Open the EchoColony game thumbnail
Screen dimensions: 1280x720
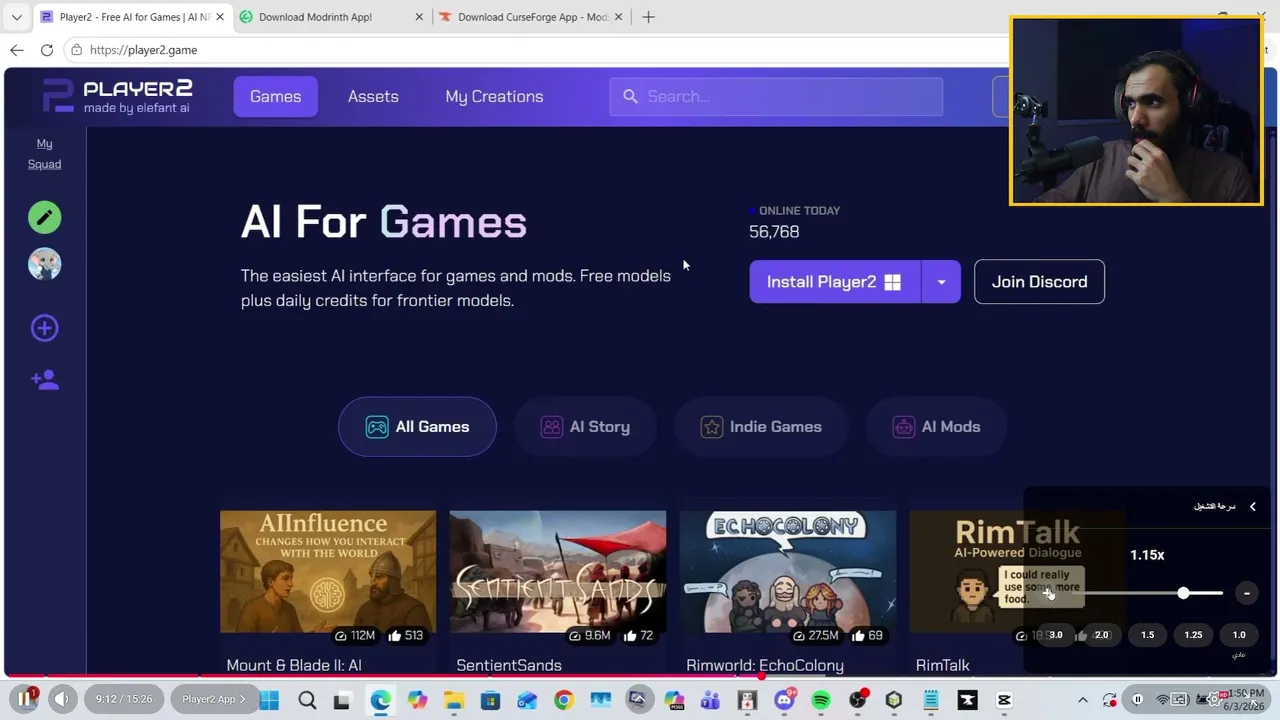[x=788, y=572]
